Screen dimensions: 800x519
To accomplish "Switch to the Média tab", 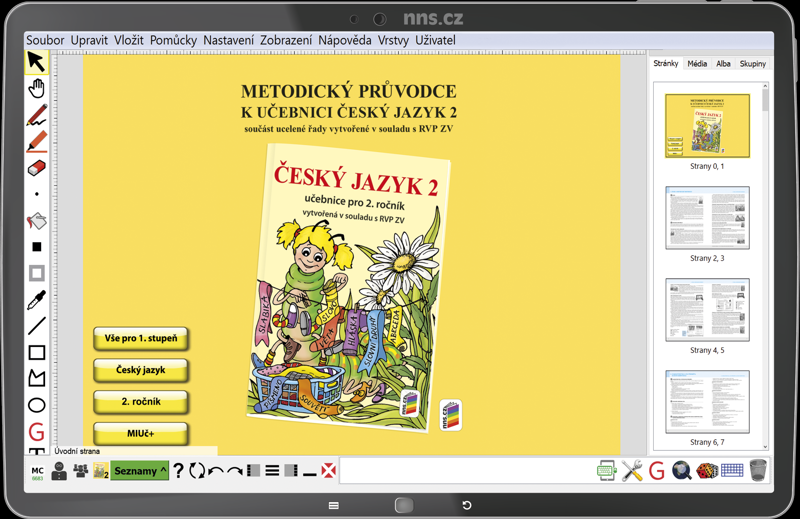I will (x=697, y=64).
